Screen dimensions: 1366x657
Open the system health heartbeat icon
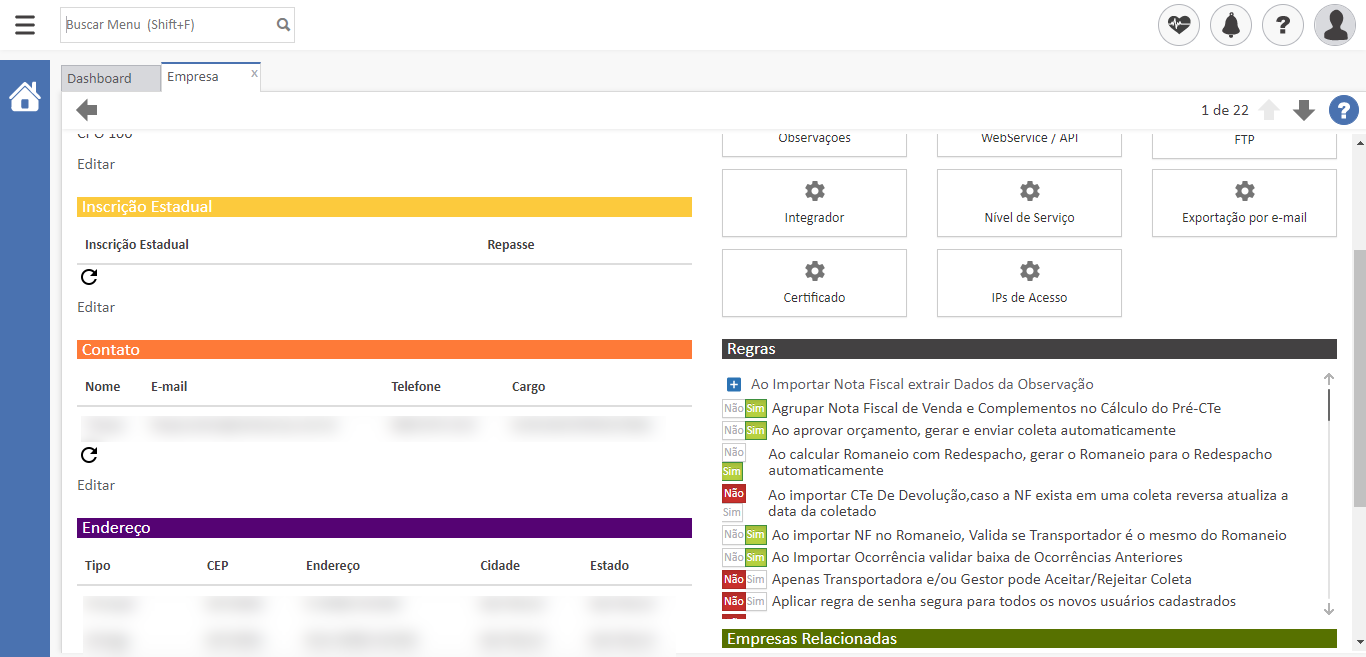click(1179, 25)
